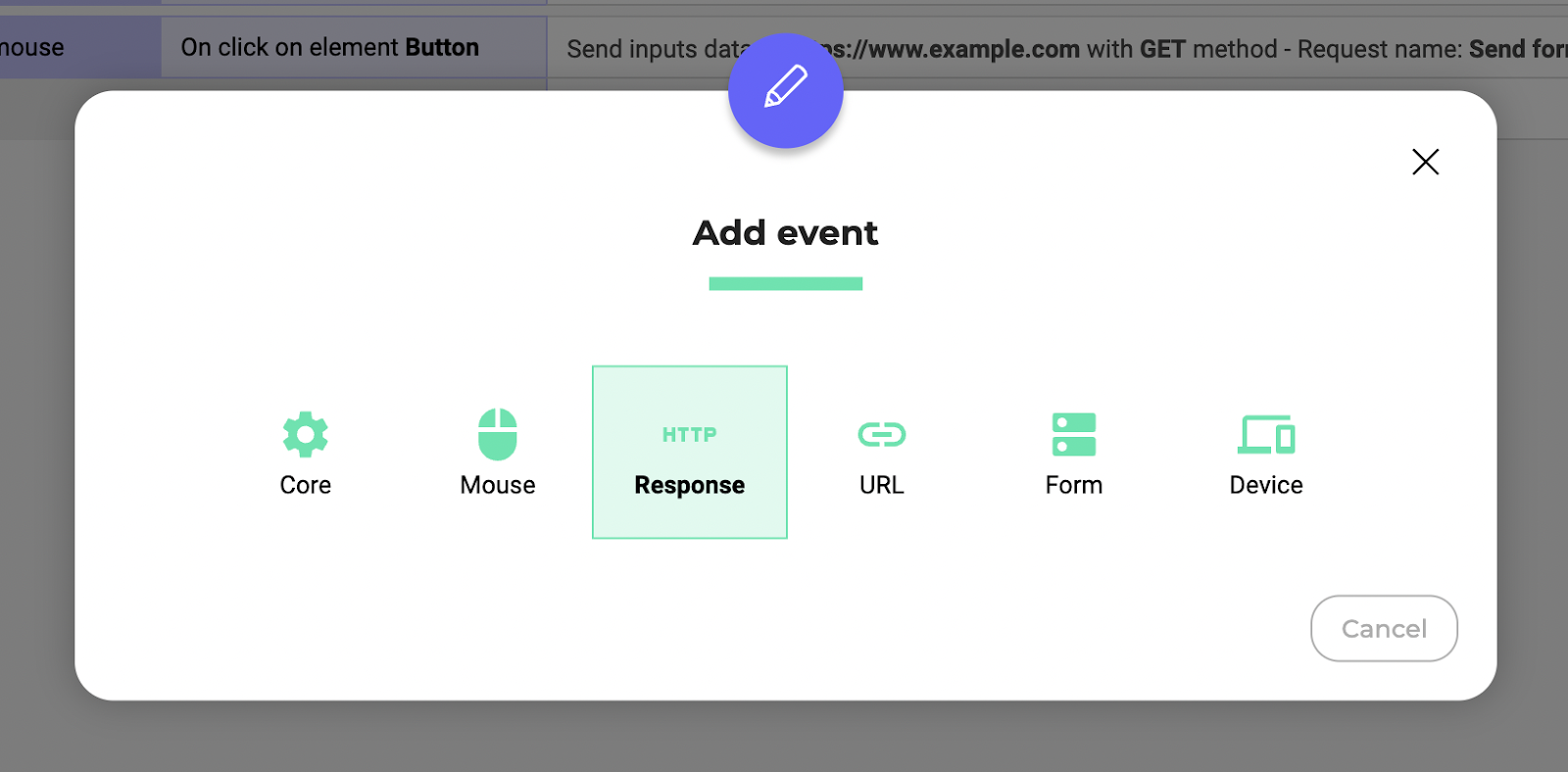Pick the URL chain-link icon

(881, 434)
